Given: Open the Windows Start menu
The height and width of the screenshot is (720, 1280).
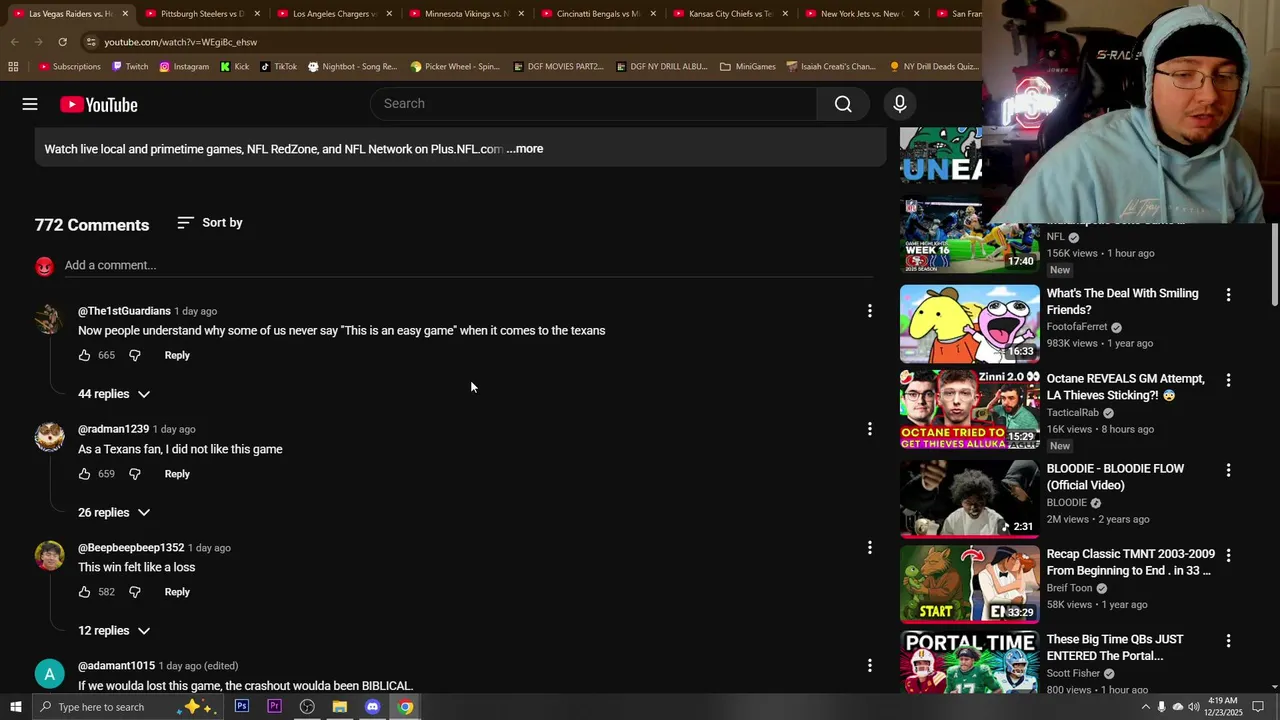Looking at the screenshot, I should [16, 707].
